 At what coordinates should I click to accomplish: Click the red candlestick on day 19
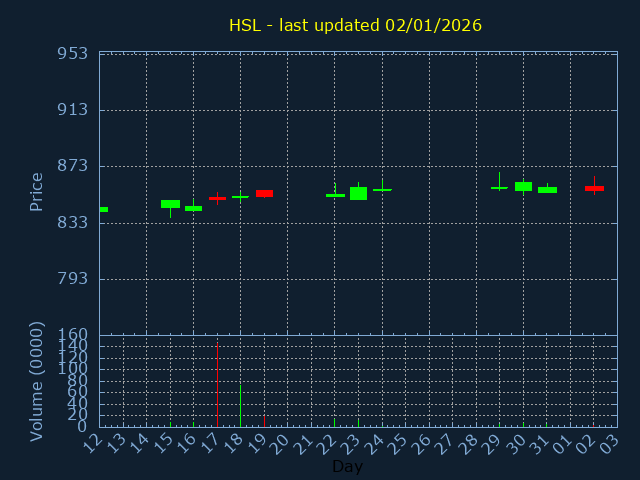pos(264,193)
